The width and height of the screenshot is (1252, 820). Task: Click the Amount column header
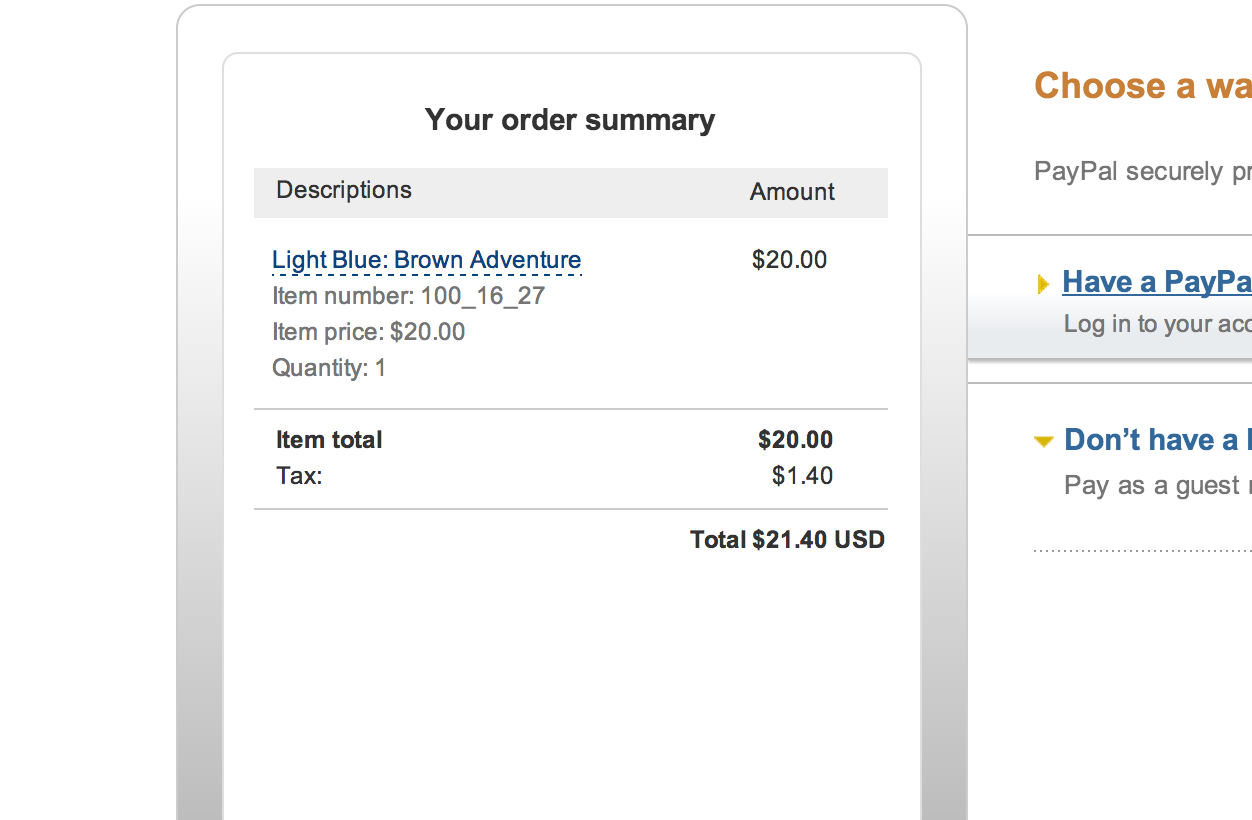792,192
